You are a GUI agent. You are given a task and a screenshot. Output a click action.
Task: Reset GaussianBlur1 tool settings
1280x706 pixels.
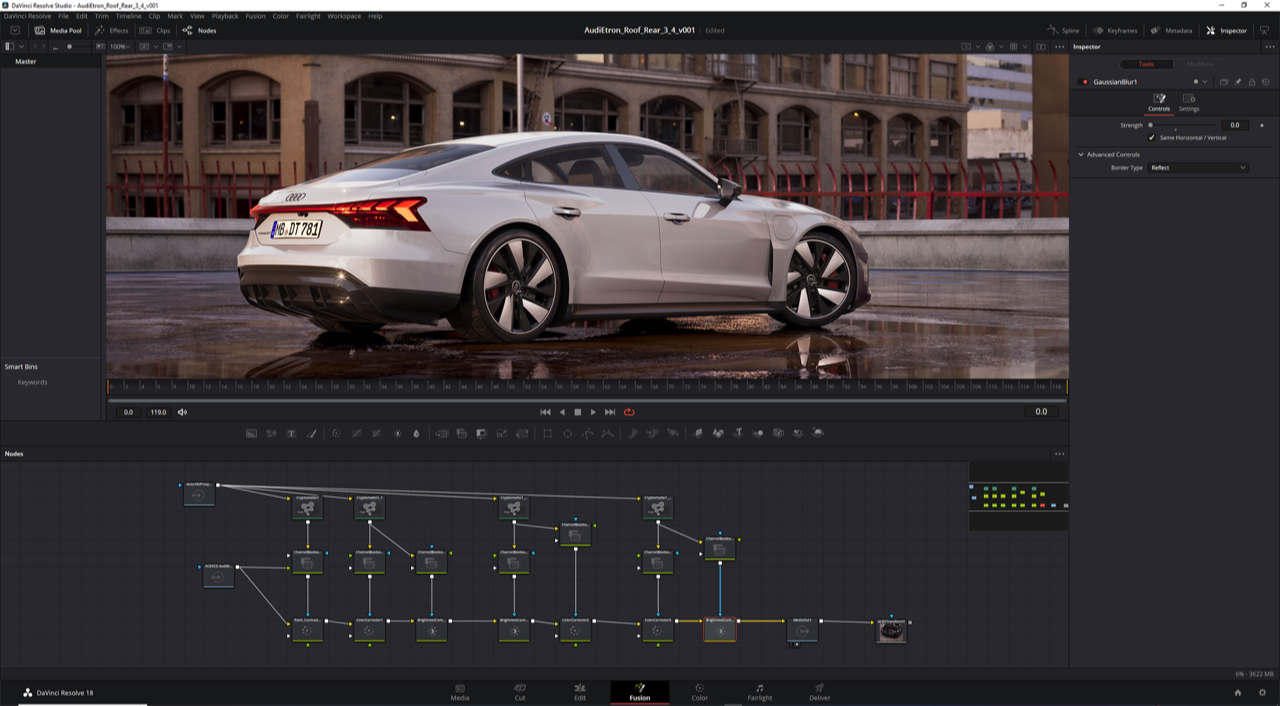point(1265,82)
